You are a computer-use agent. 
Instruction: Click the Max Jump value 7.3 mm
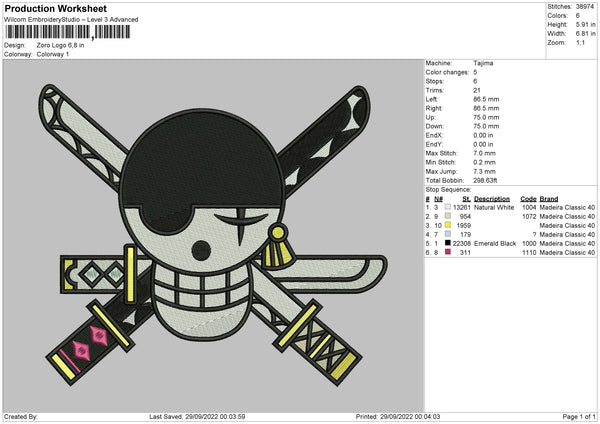point(484,171)
